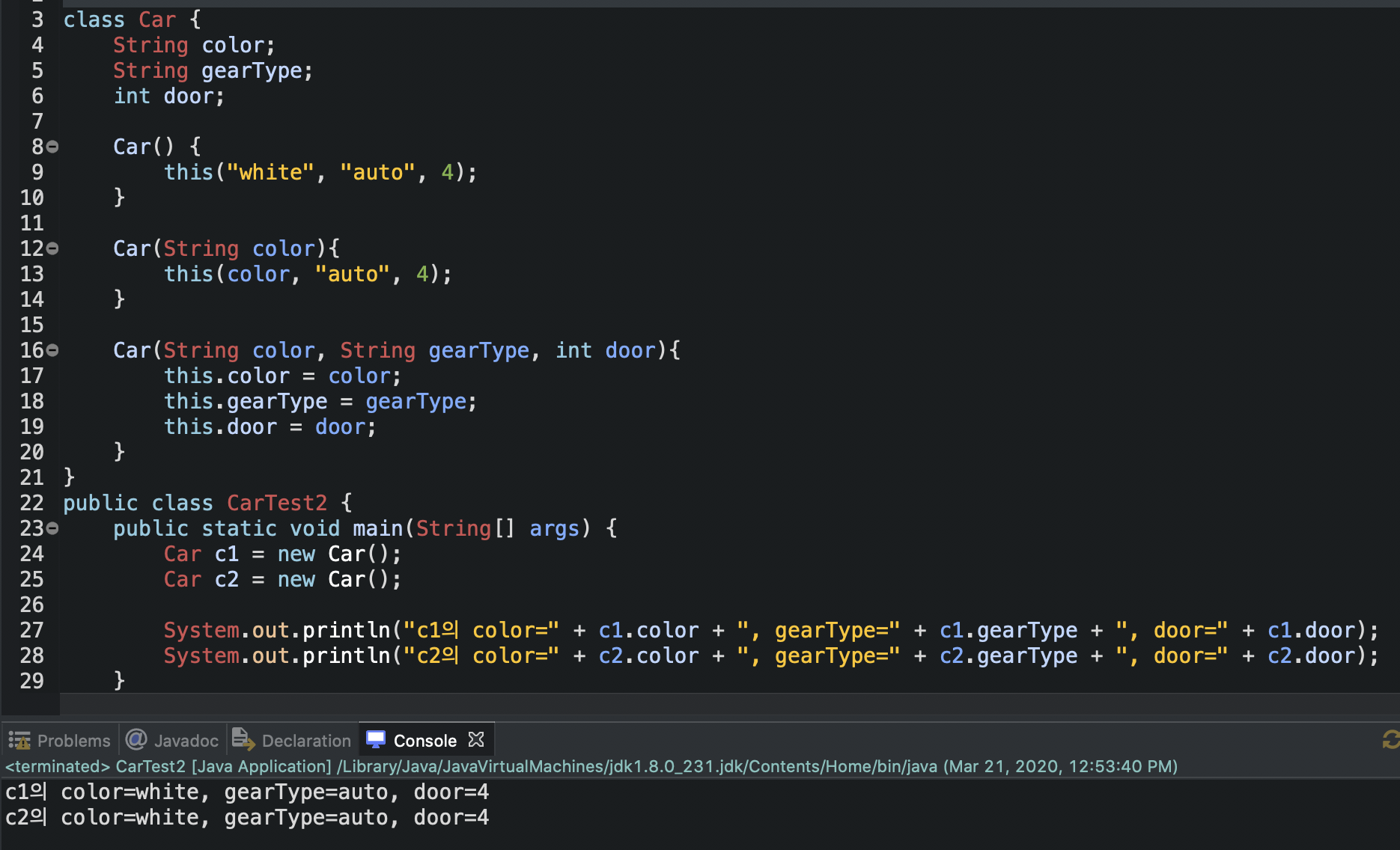Place cursor on this("white", "auto", 4) call
Image resolution: width=1400 pixels, height=850 pixels.
[x=320, y=172]
